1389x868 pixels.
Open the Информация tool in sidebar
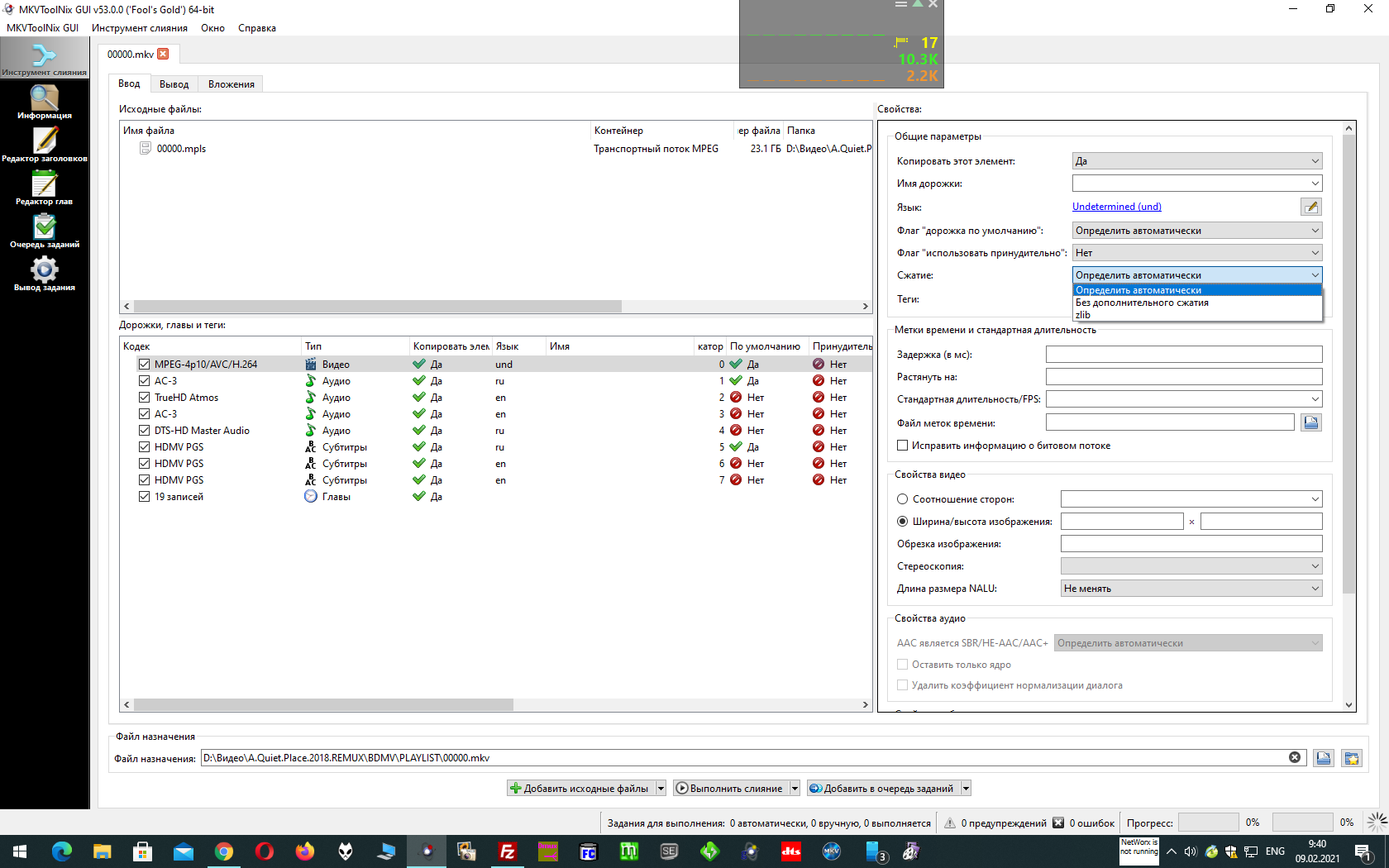pos(44,103)
